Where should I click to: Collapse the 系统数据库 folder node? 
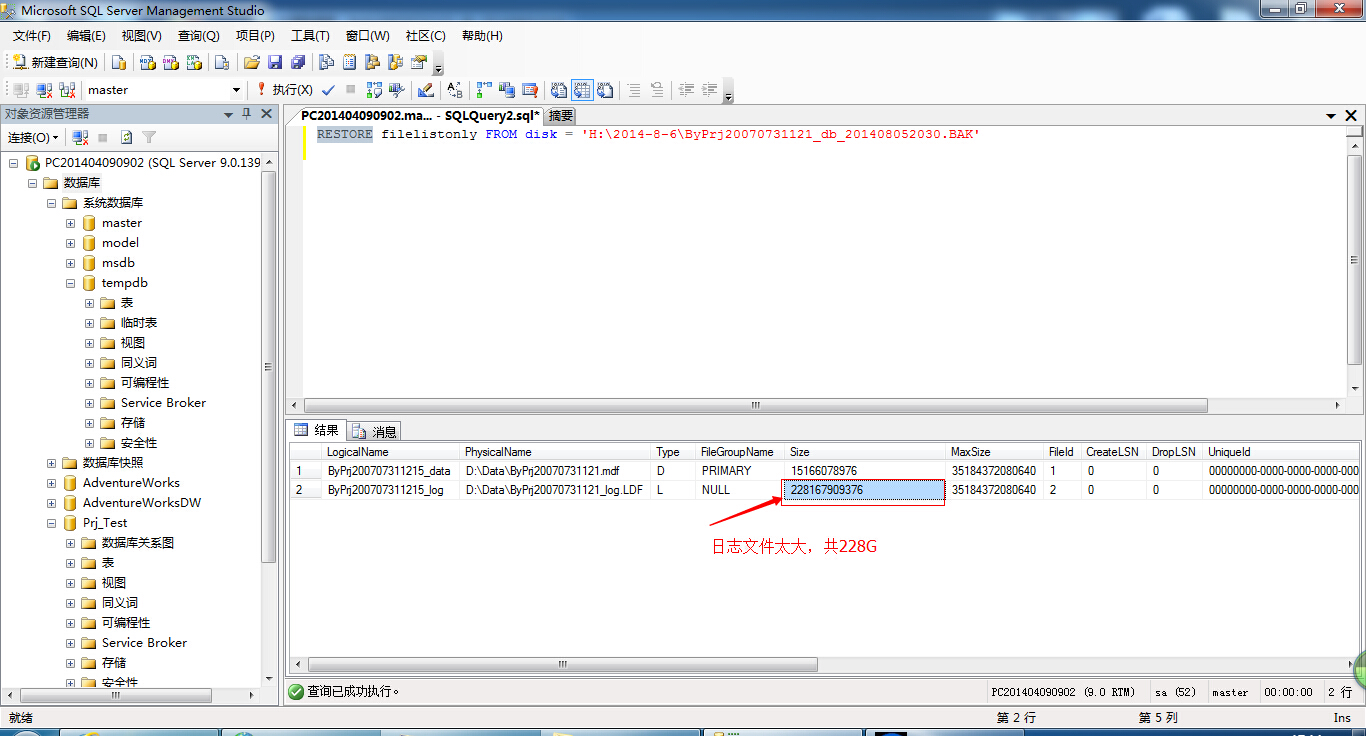click(x=52, y=203)
